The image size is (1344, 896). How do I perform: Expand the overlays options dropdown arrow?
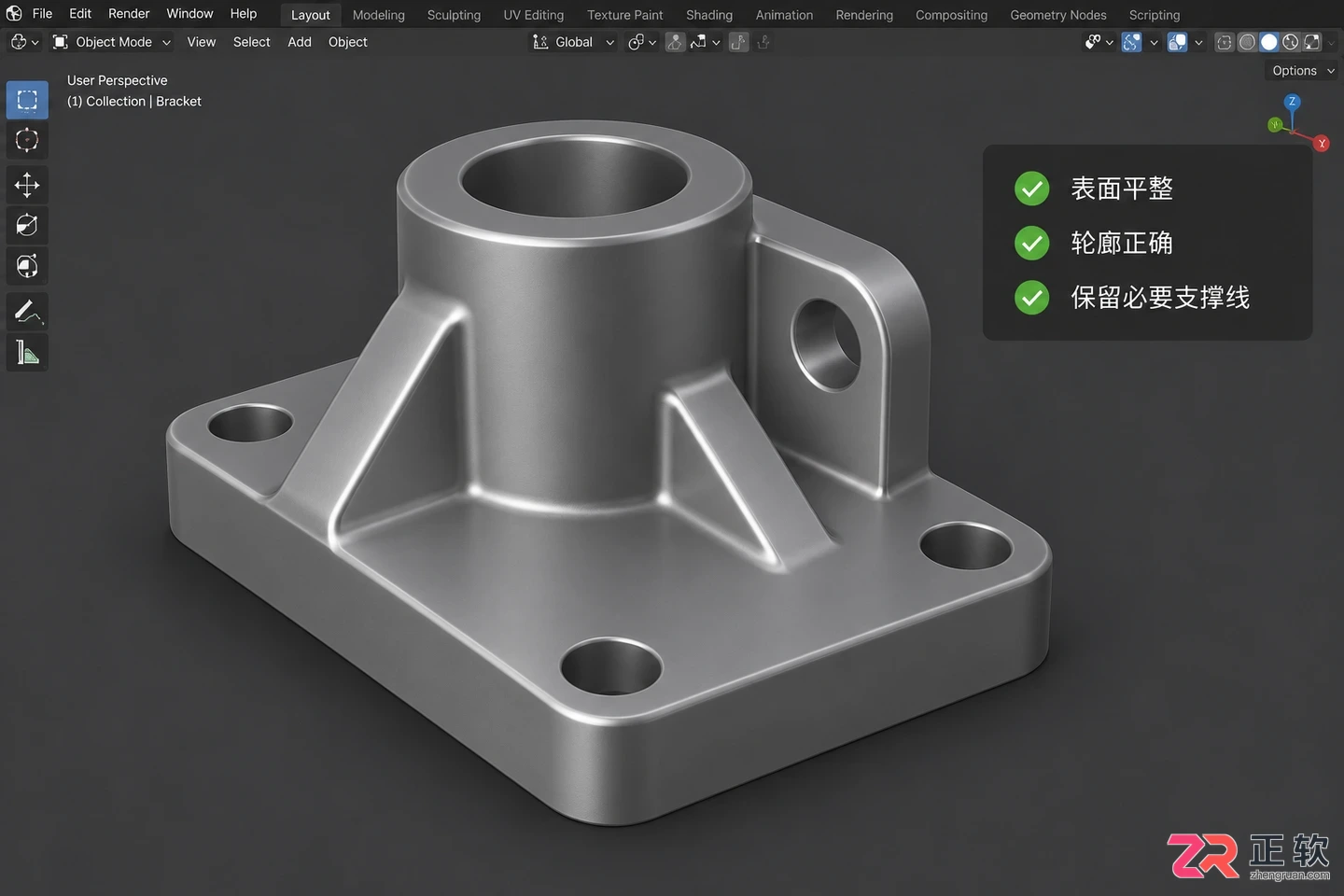click(1198, 42)
